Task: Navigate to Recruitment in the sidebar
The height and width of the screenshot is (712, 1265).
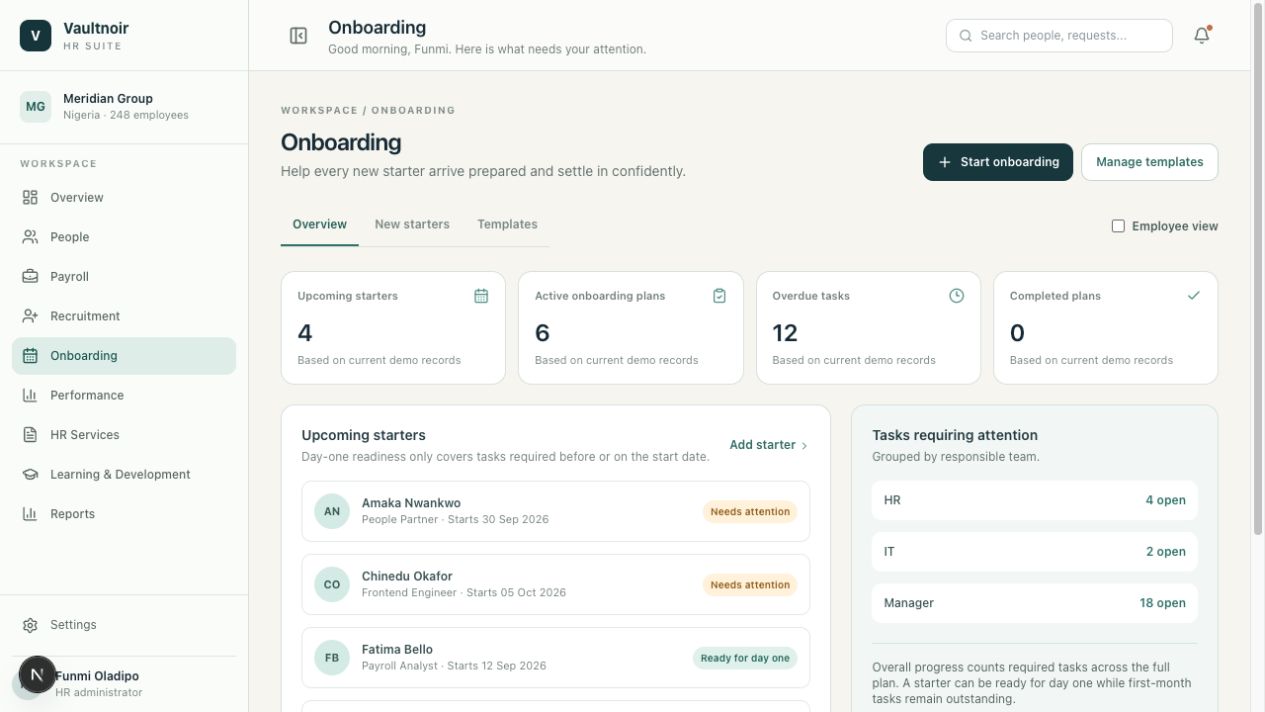Action: click(x=124, y=316)
